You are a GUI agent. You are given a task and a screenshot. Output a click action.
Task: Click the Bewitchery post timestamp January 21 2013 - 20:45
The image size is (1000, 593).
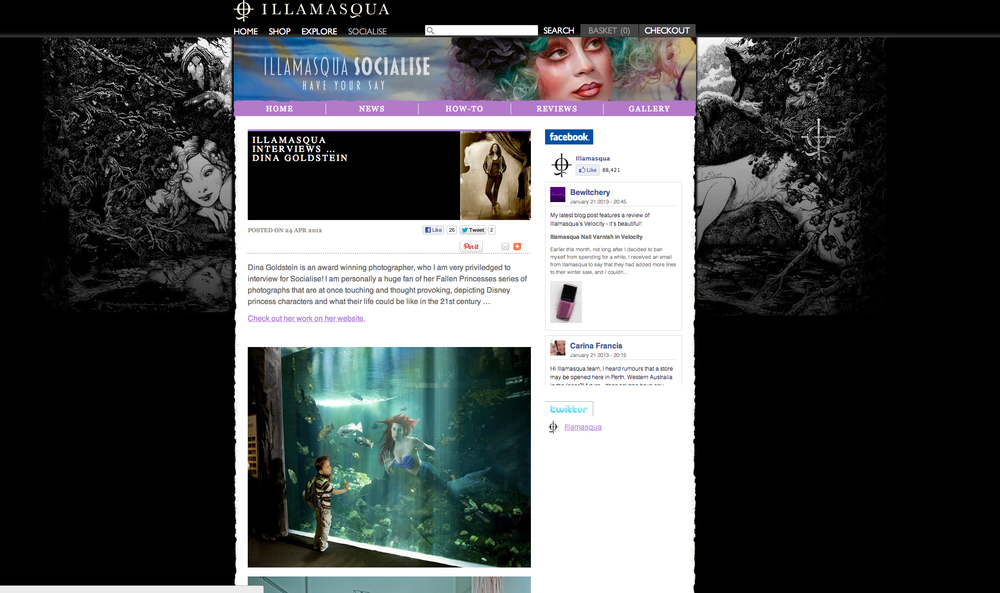click(598, 201)
